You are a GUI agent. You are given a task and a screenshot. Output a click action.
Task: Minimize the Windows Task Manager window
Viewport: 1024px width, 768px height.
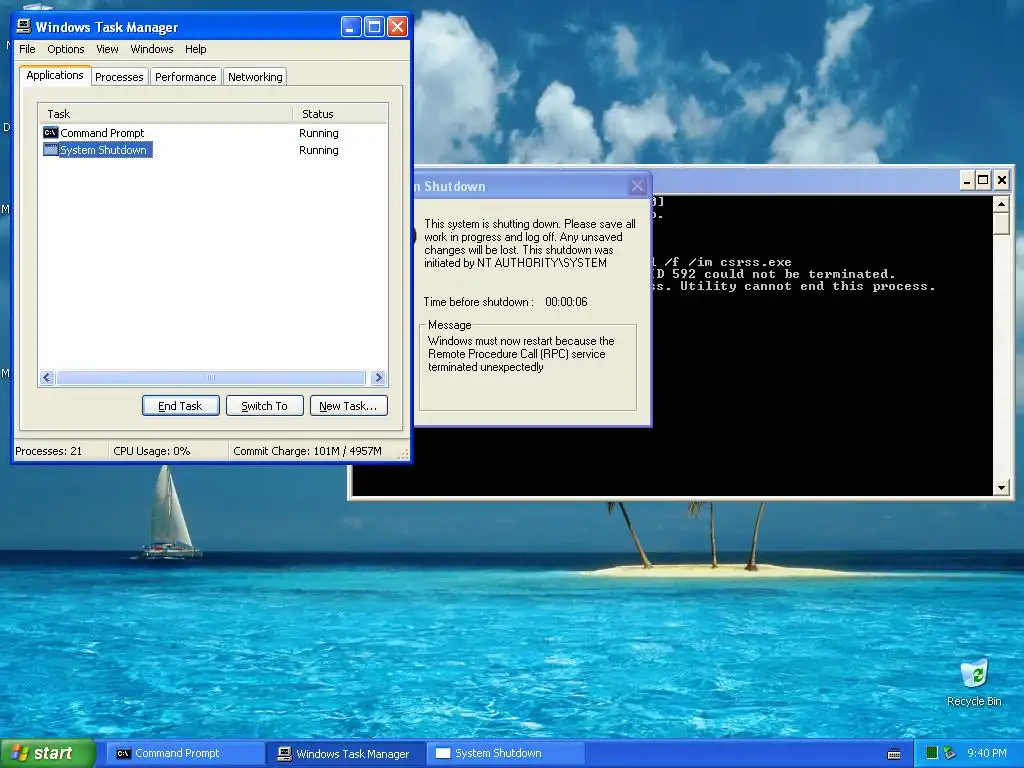click(351, 27)
